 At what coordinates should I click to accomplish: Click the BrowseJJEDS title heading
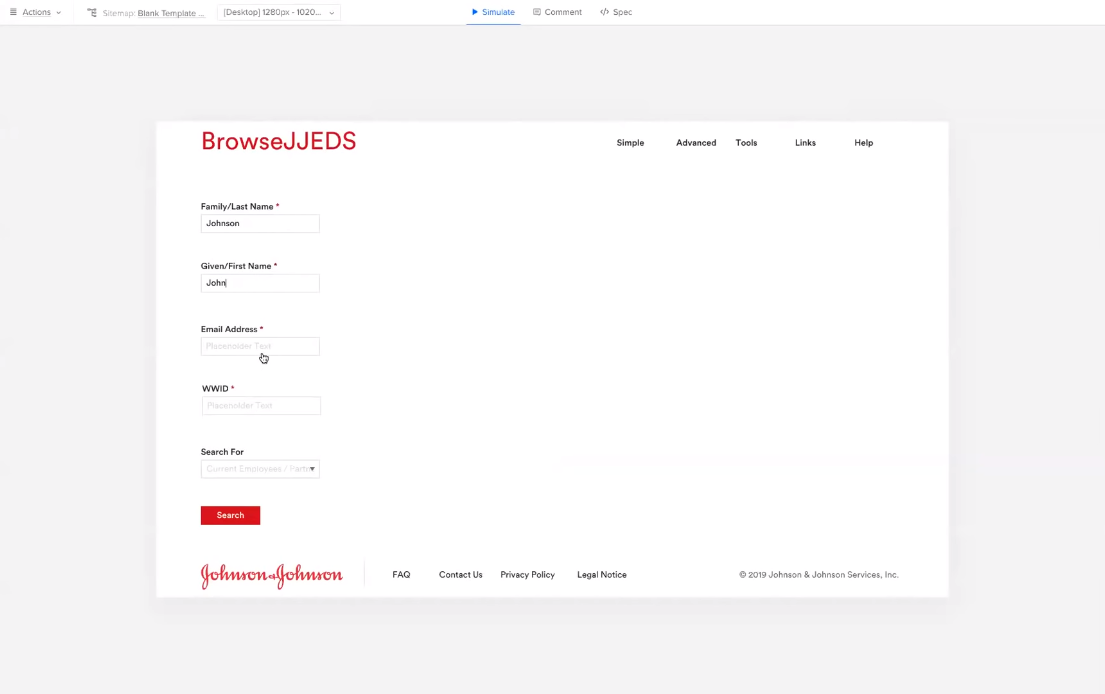point(278,141)
